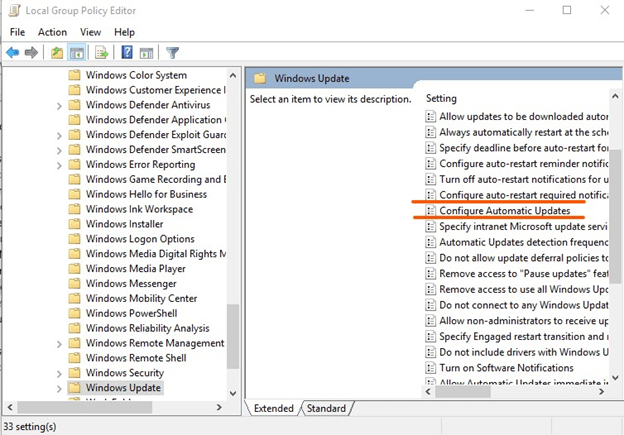Switch to the Standard tab
Image resolution: width=624 pixels, height=435 pixels.
326,408
